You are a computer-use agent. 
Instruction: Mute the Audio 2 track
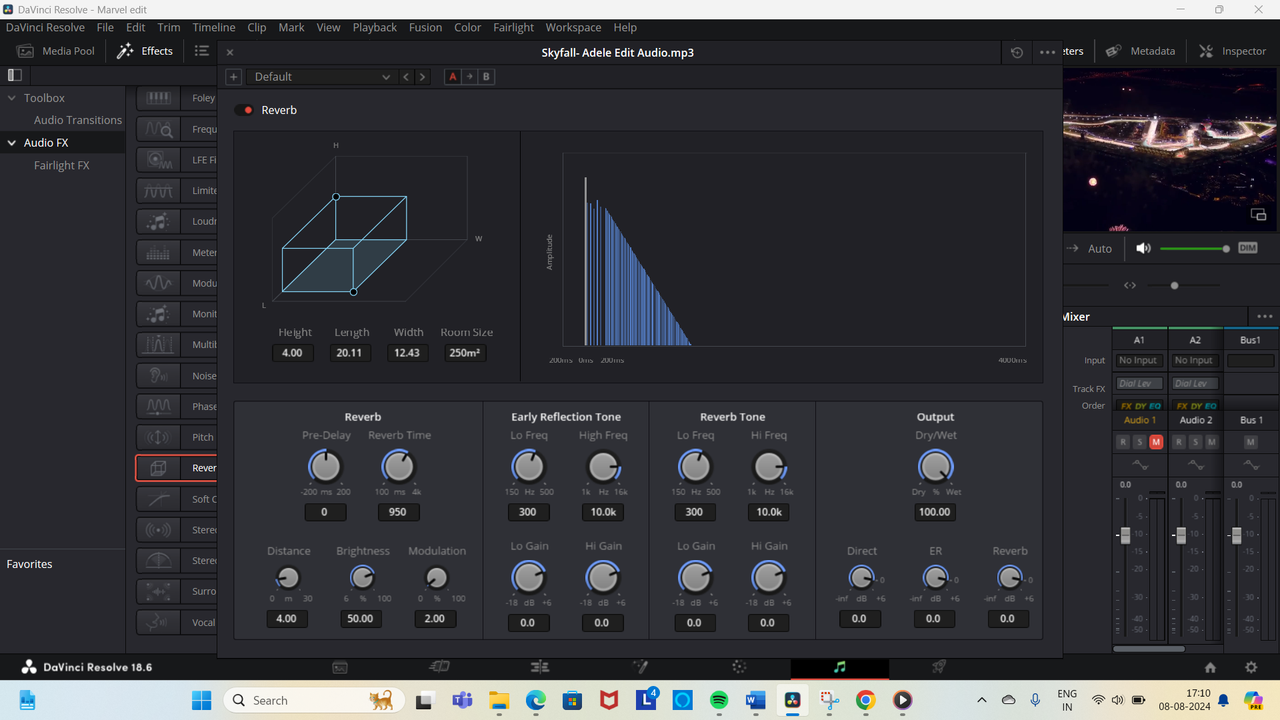pos(1212,442)
